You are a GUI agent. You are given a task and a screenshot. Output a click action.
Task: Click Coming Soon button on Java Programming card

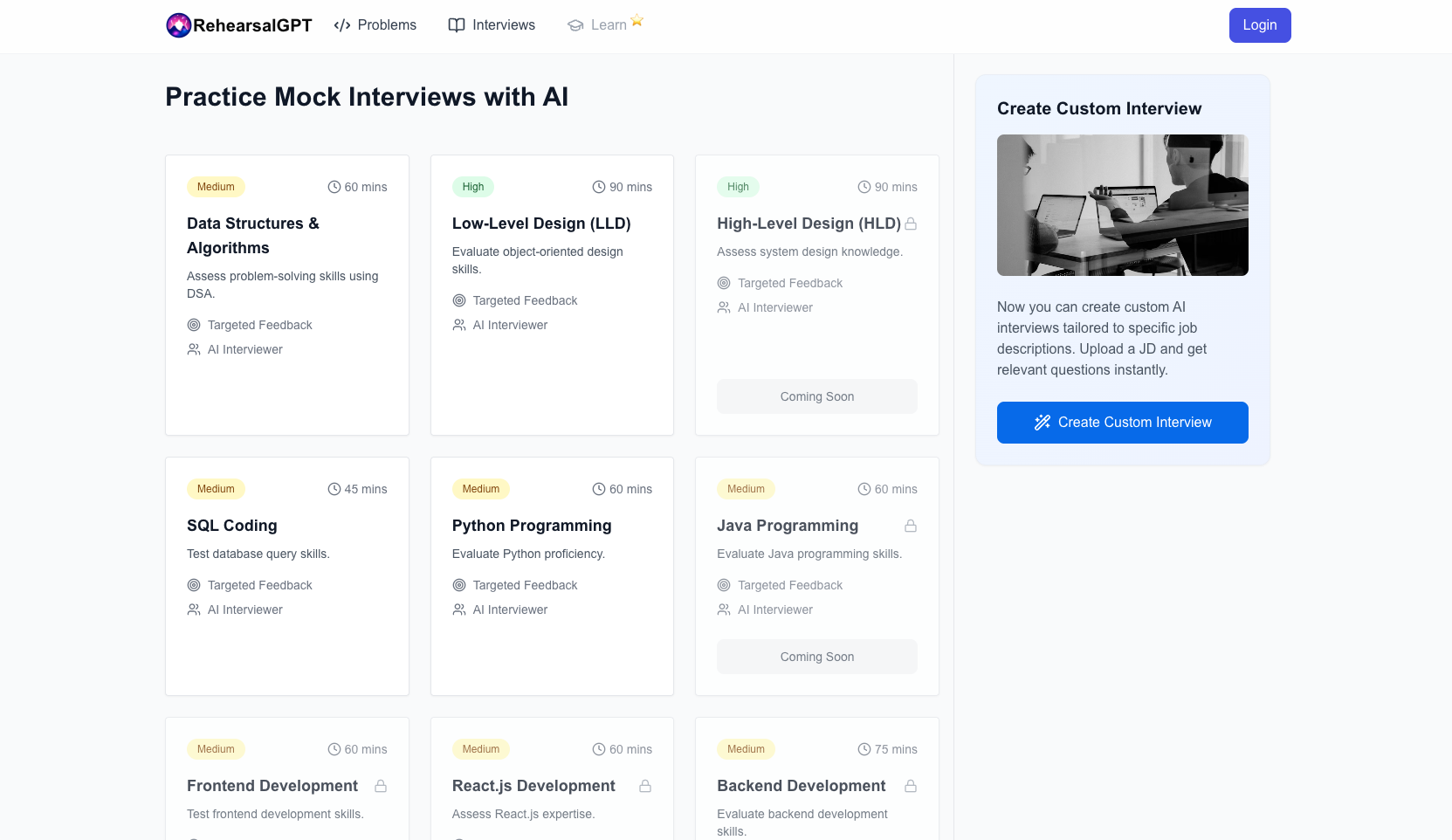point(817,657)
